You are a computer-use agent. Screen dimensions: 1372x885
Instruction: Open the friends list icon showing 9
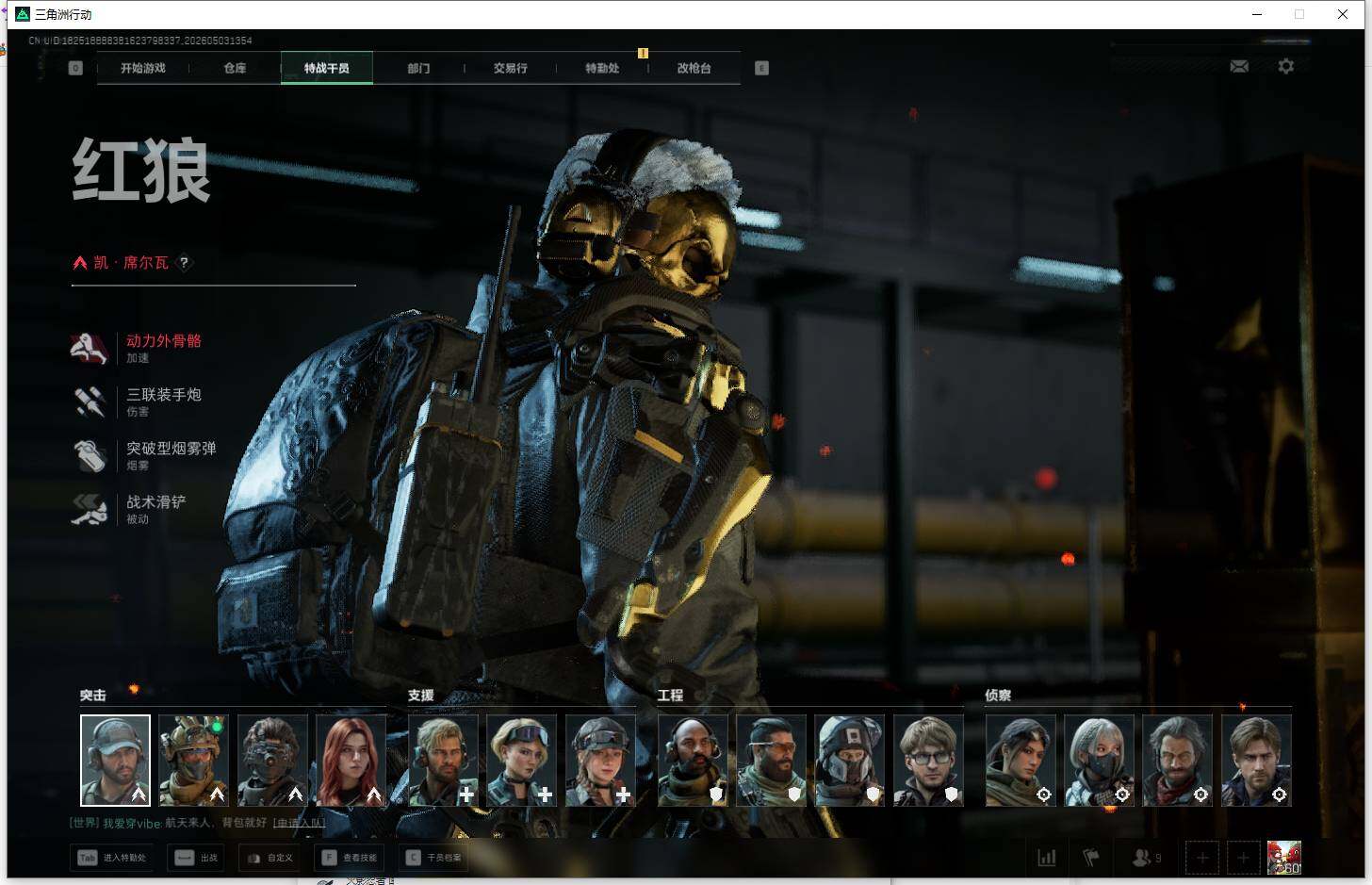(x=1146, y=858)
